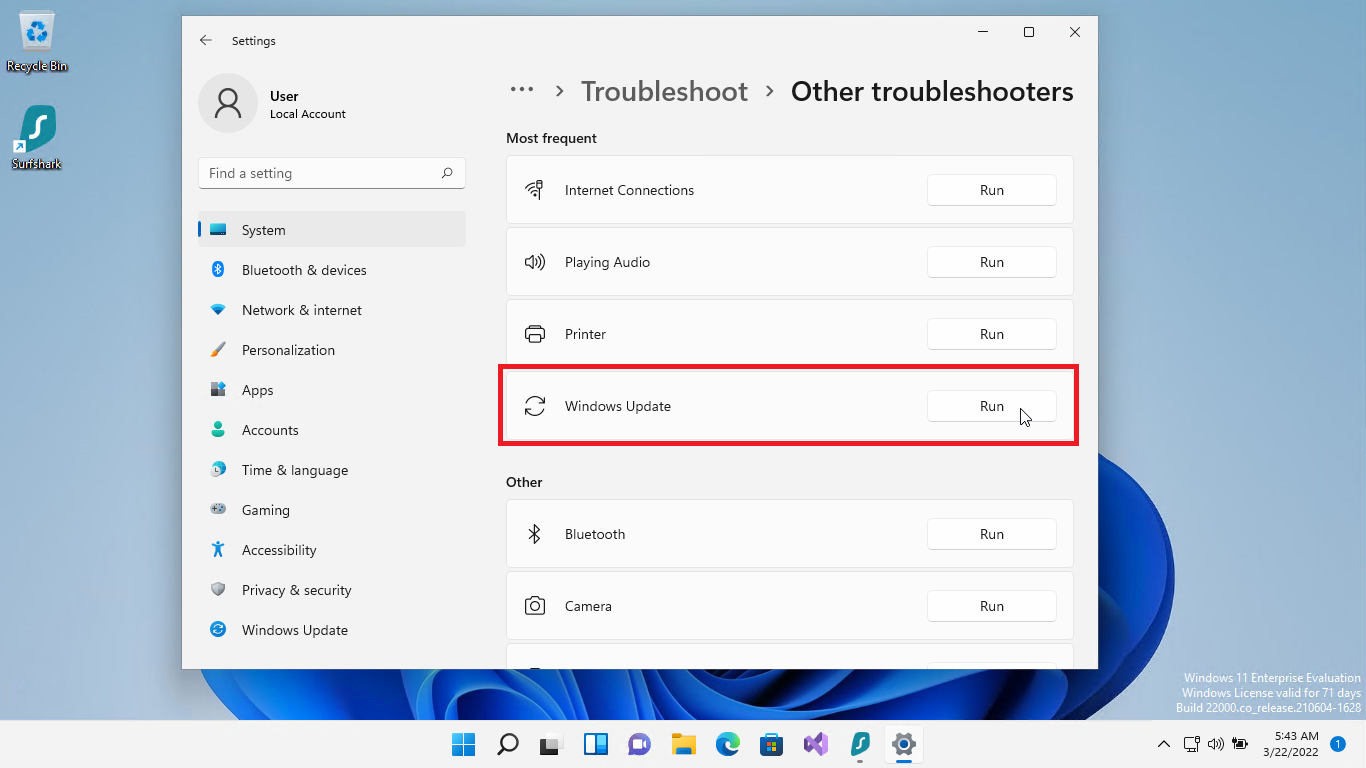Open the notification badge in tray
This screenshot has width=1366, height=768.
pyautogui.click(x=1338, y=744)
